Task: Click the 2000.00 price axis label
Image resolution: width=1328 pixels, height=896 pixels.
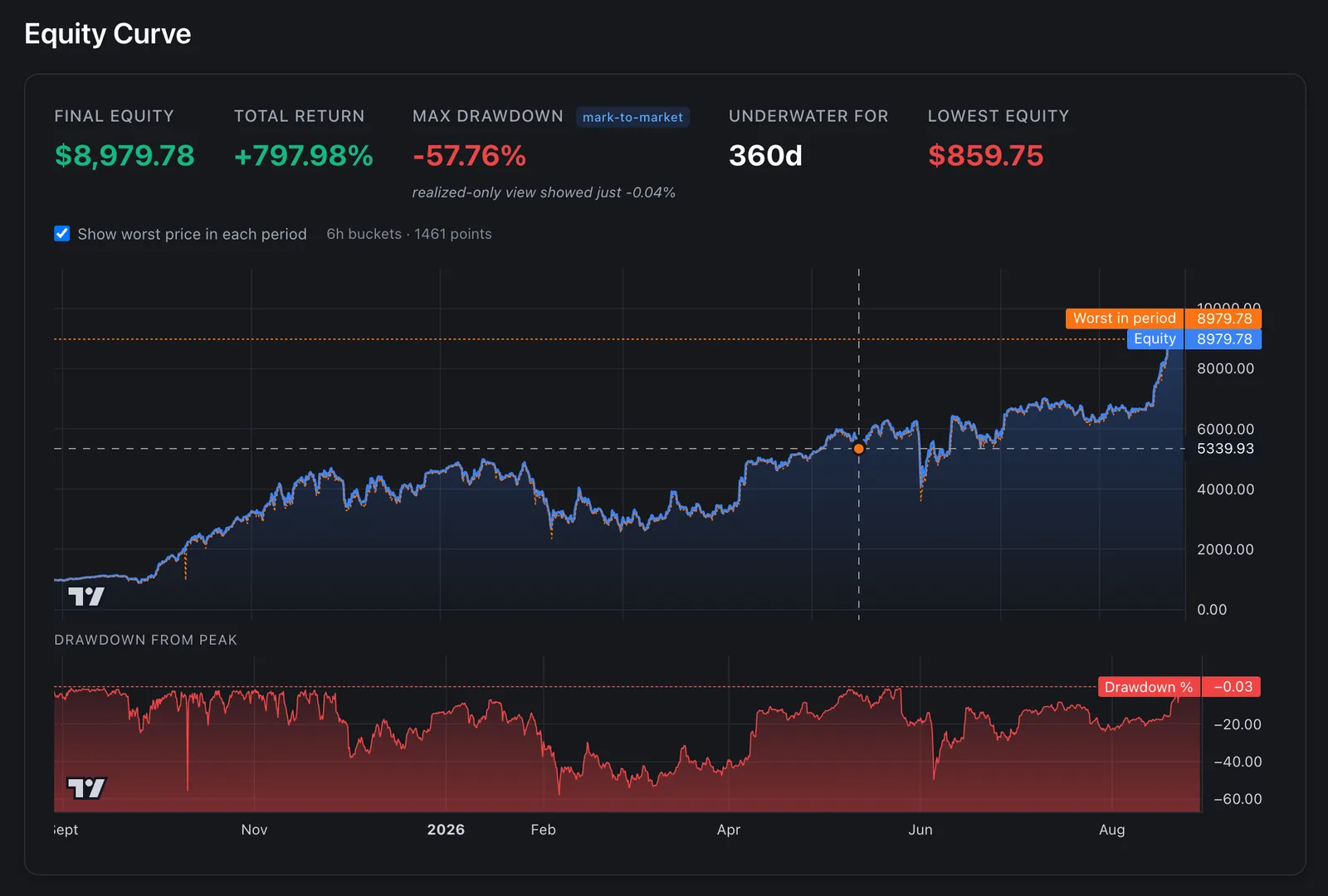Action: click(x=1225, y=549)
